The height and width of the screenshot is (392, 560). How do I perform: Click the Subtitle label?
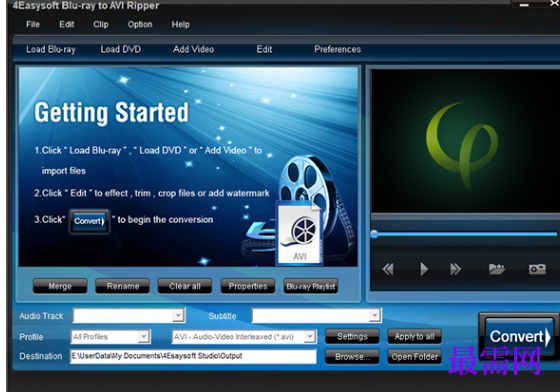(222, 316)
